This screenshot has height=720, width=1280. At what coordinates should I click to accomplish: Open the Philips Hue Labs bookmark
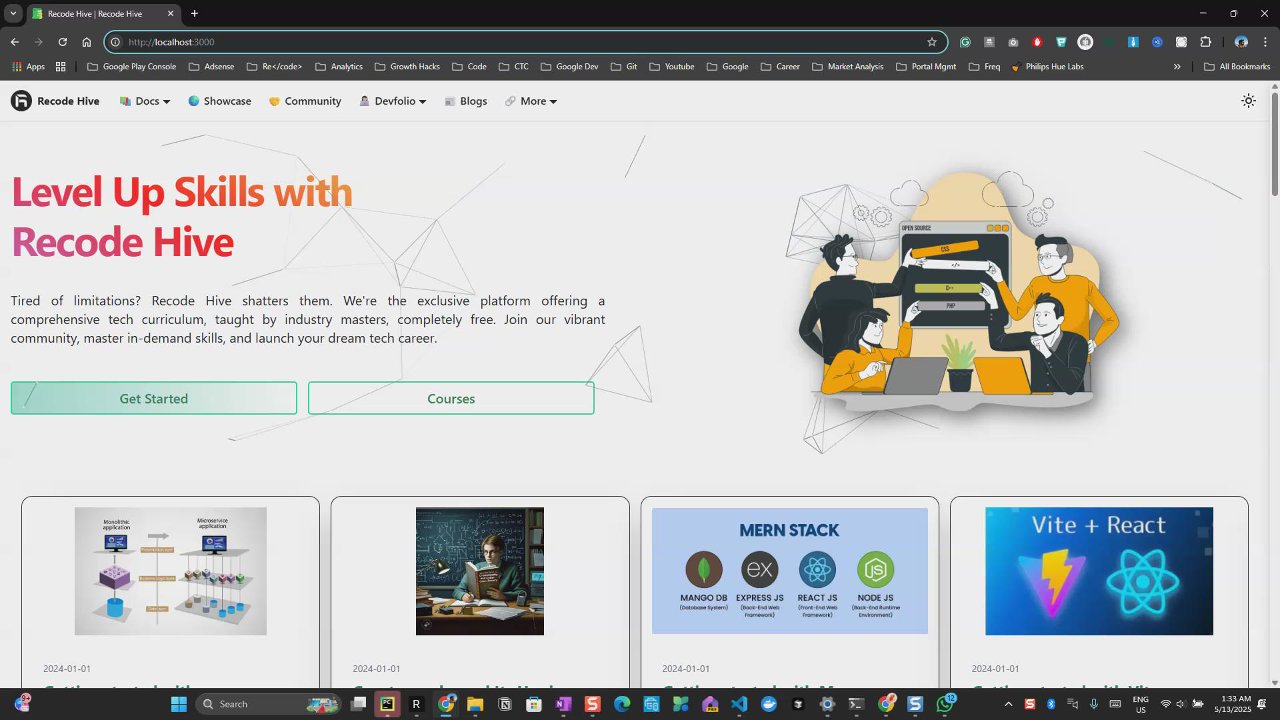tap(1047, 67)
